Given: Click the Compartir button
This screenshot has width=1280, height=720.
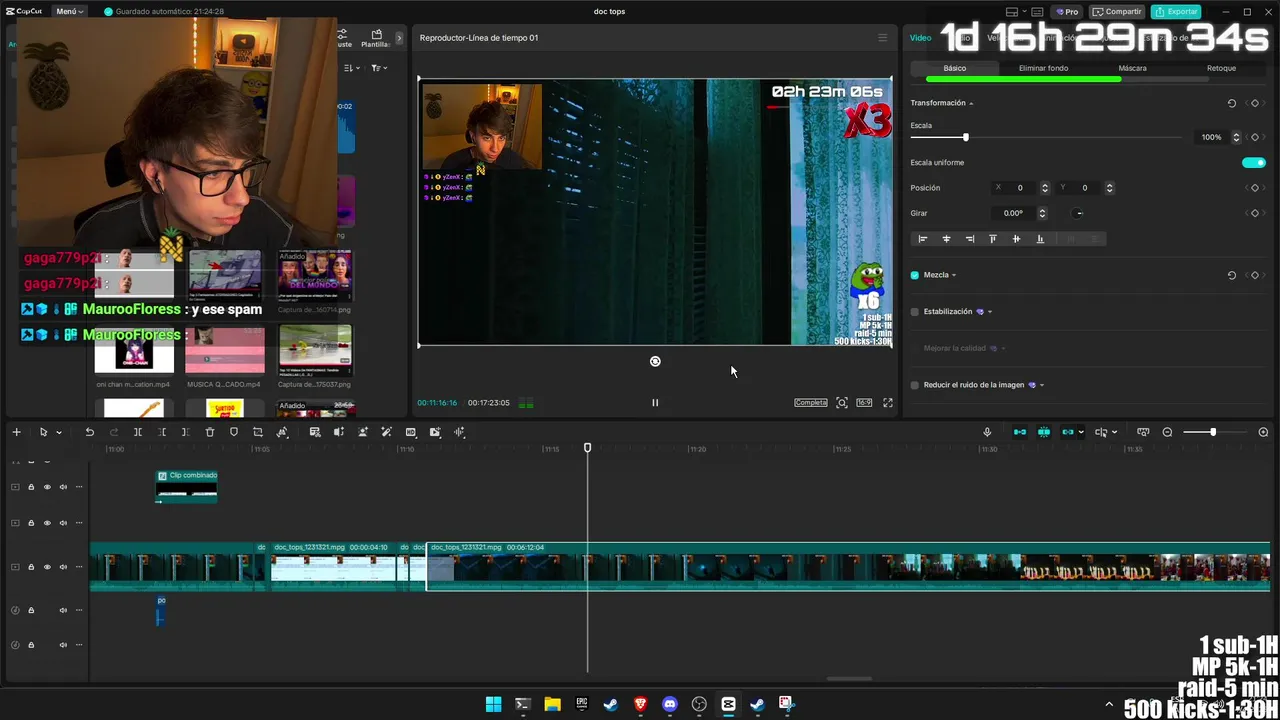Looking at the screenshot, I should click(x=1116, y=12).
